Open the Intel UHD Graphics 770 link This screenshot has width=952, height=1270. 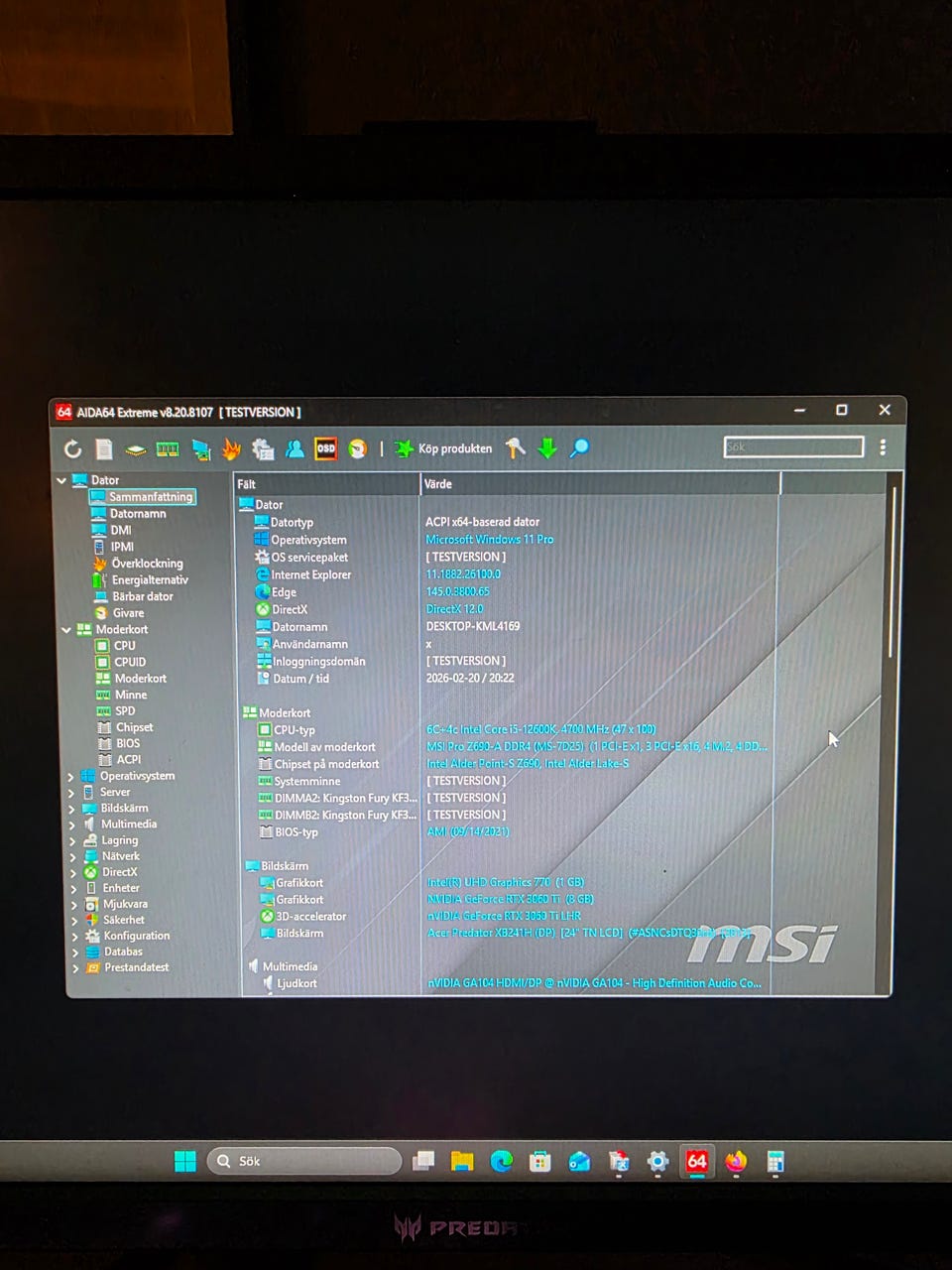pos(506,882)
